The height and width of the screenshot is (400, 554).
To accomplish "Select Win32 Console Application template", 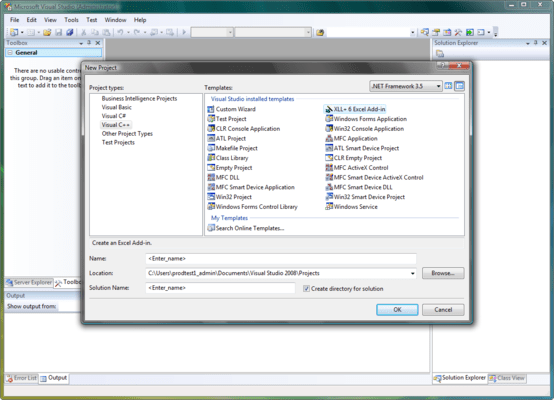I will 365,129.
